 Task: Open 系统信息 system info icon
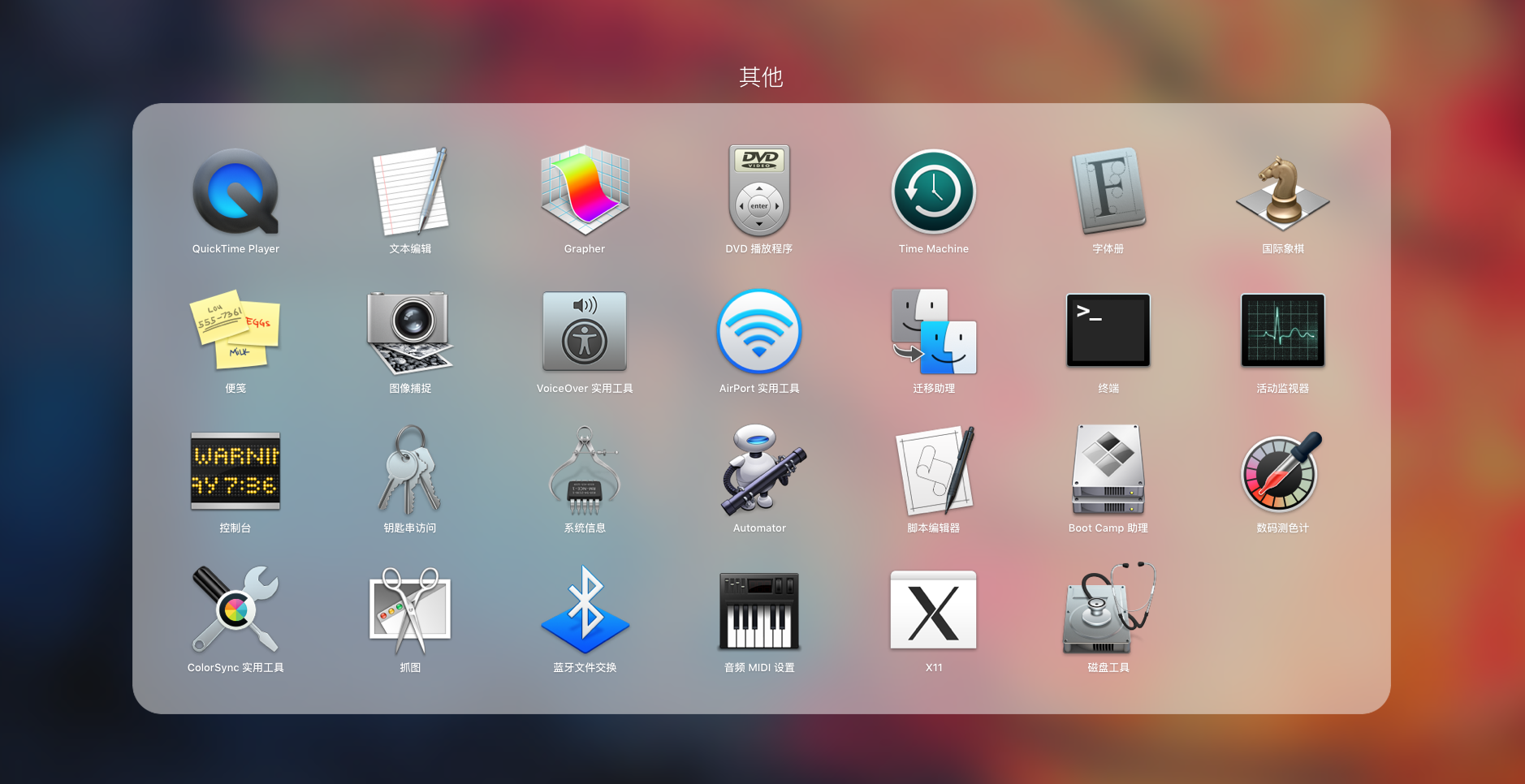(x=585, y=471)
